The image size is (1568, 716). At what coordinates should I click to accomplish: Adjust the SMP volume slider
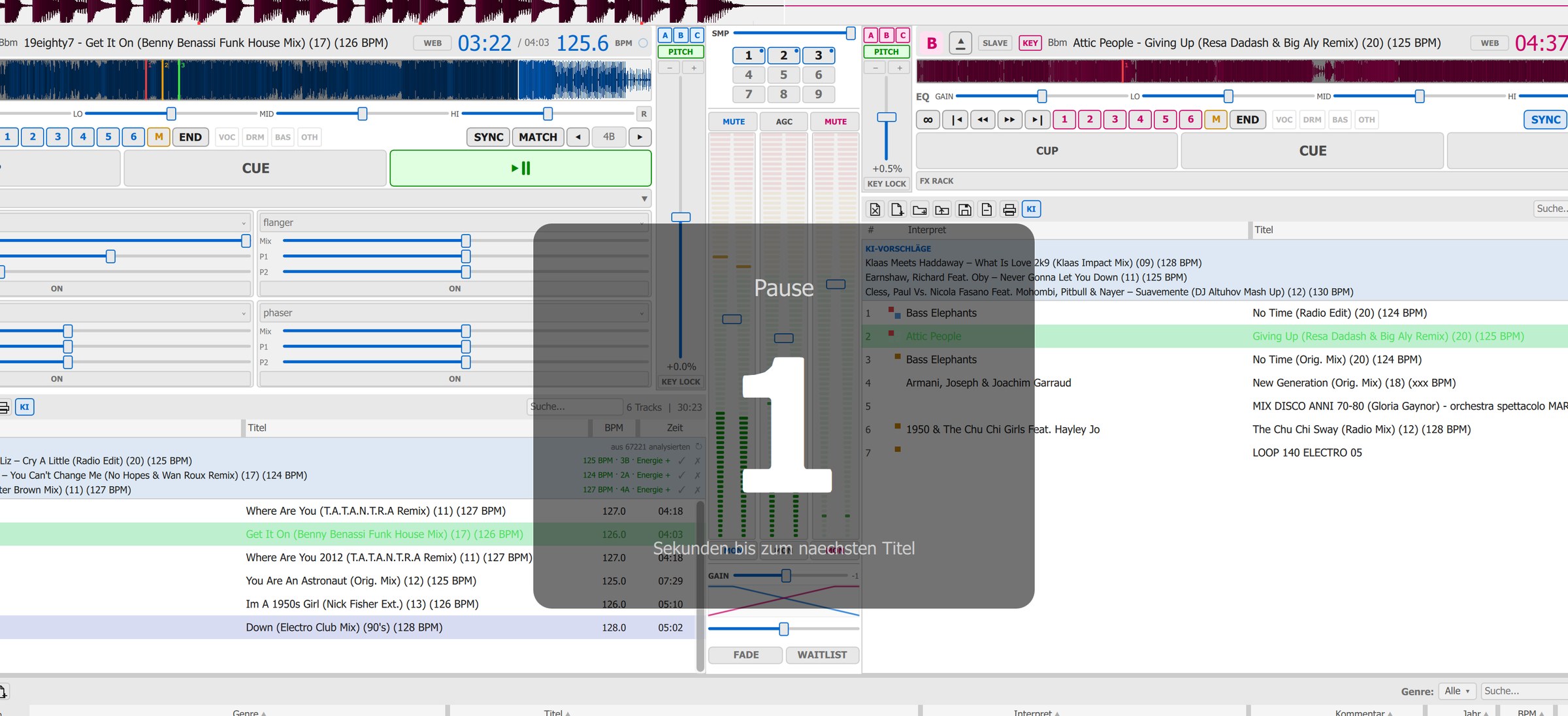(x=851, y=33)
